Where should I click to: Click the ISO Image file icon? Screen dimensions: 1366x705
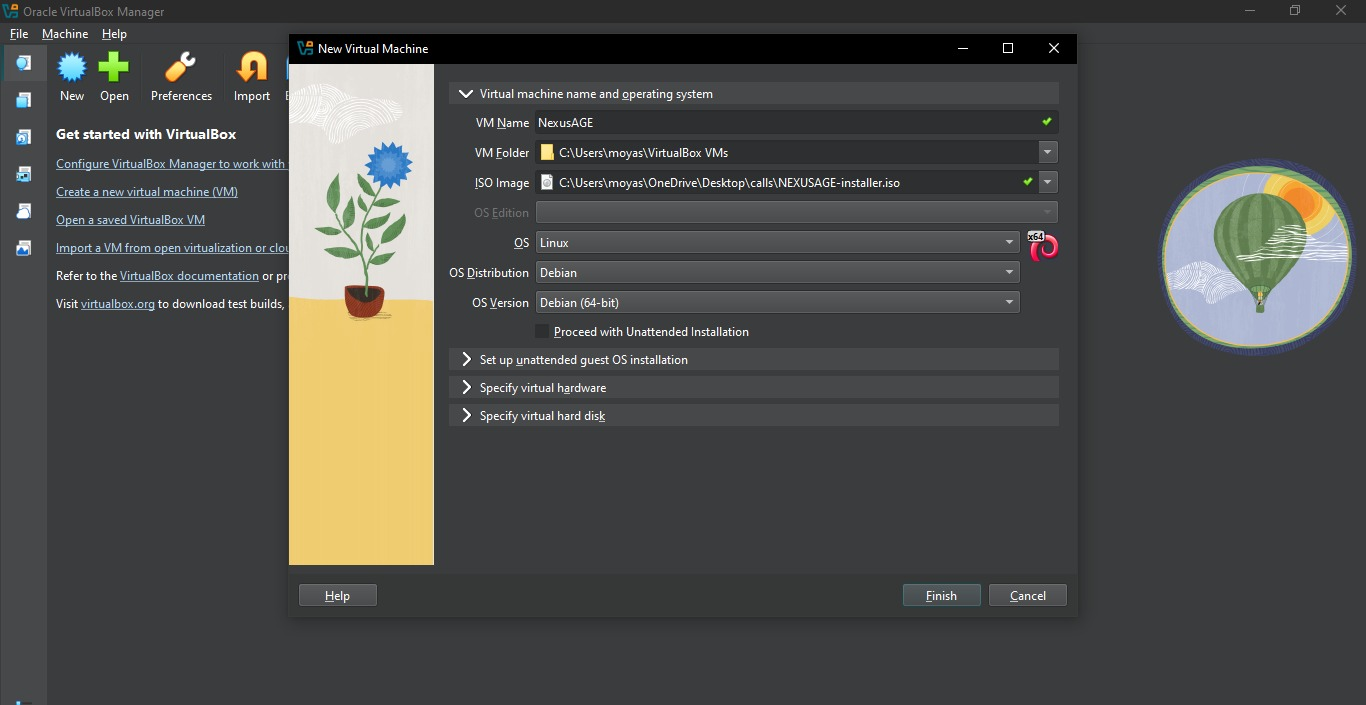(547, 182)
